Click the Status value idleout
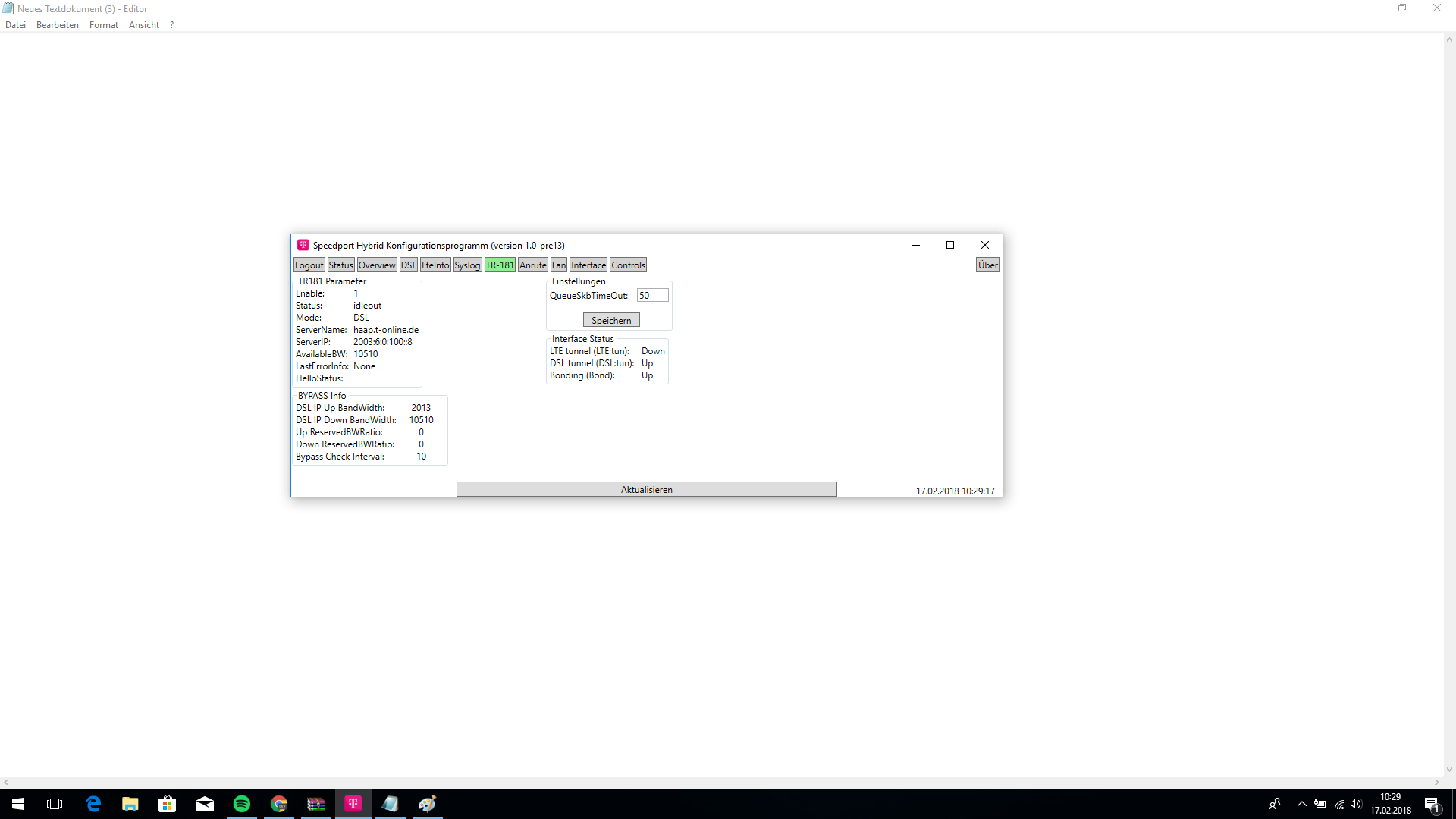The image size is (1456, 819). 368,306
